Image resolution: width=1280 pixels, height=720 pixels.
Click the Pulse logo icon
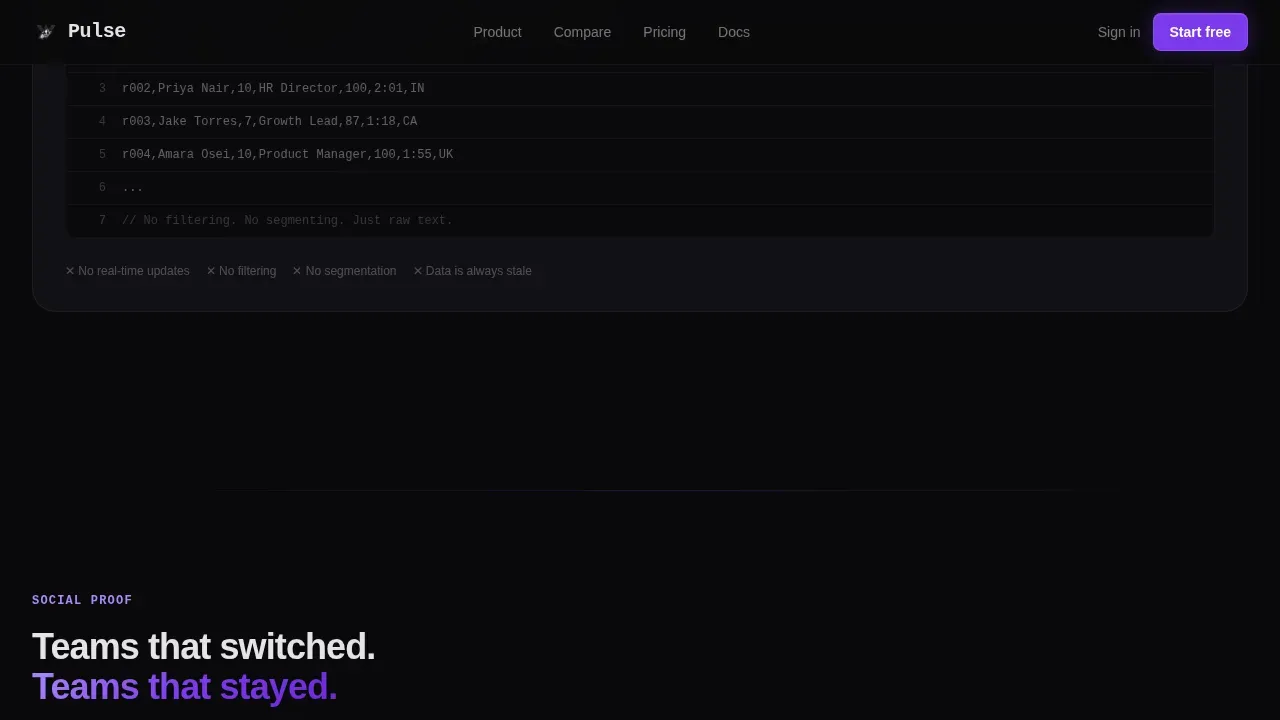pyautogui.click(x=46, y=32)
